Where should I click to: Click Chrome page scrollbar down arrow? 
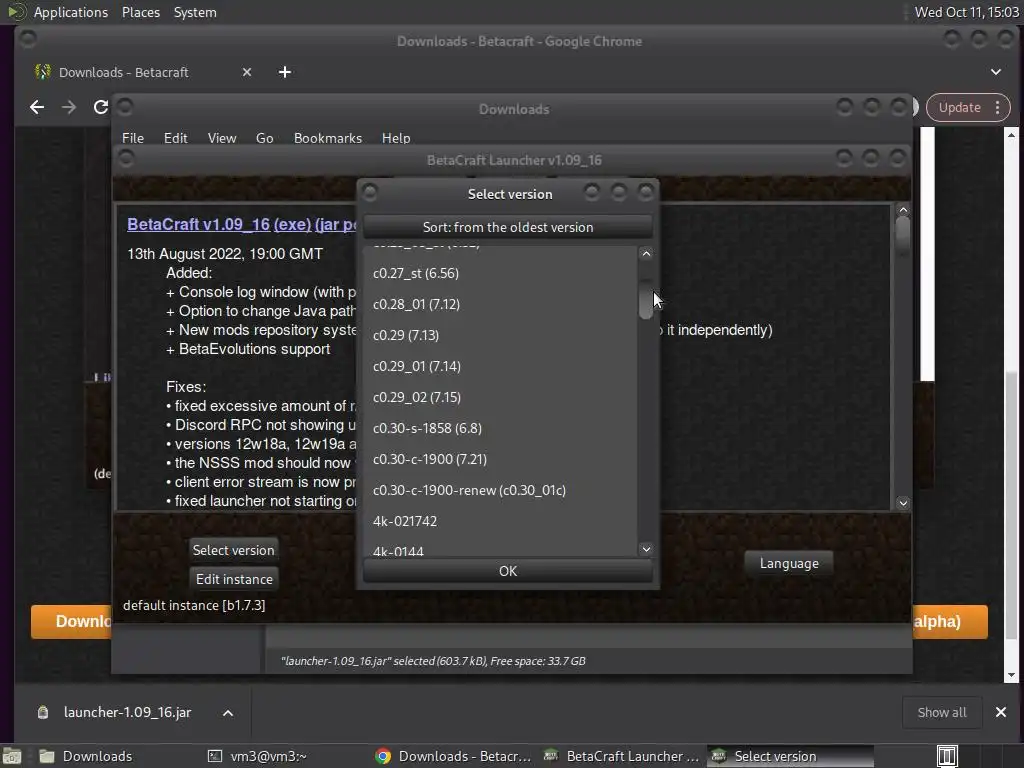pos(1011,675)
